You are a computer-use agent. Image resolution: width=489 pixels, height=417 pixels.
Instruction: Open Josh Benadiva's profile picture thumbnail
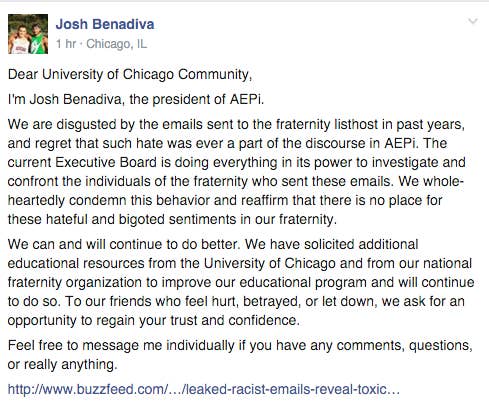[28, 34]
